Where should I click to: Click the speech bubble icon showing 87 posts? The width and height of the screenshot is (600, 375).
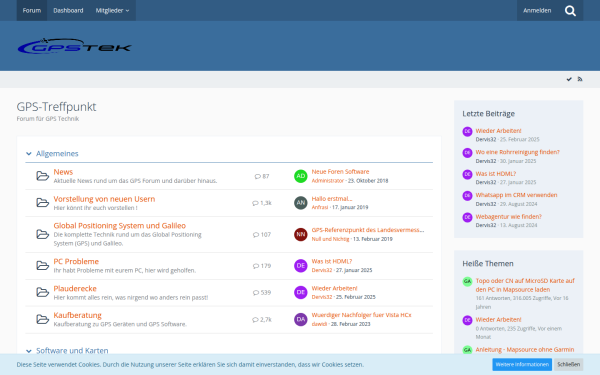(258, 176)
